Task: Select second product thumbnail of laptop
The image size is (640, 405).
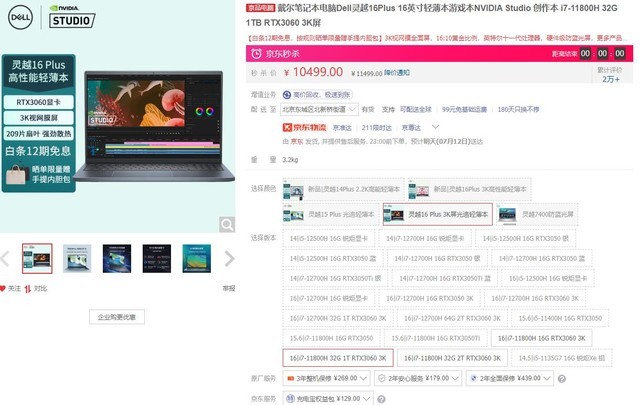Action: point(77,258)
